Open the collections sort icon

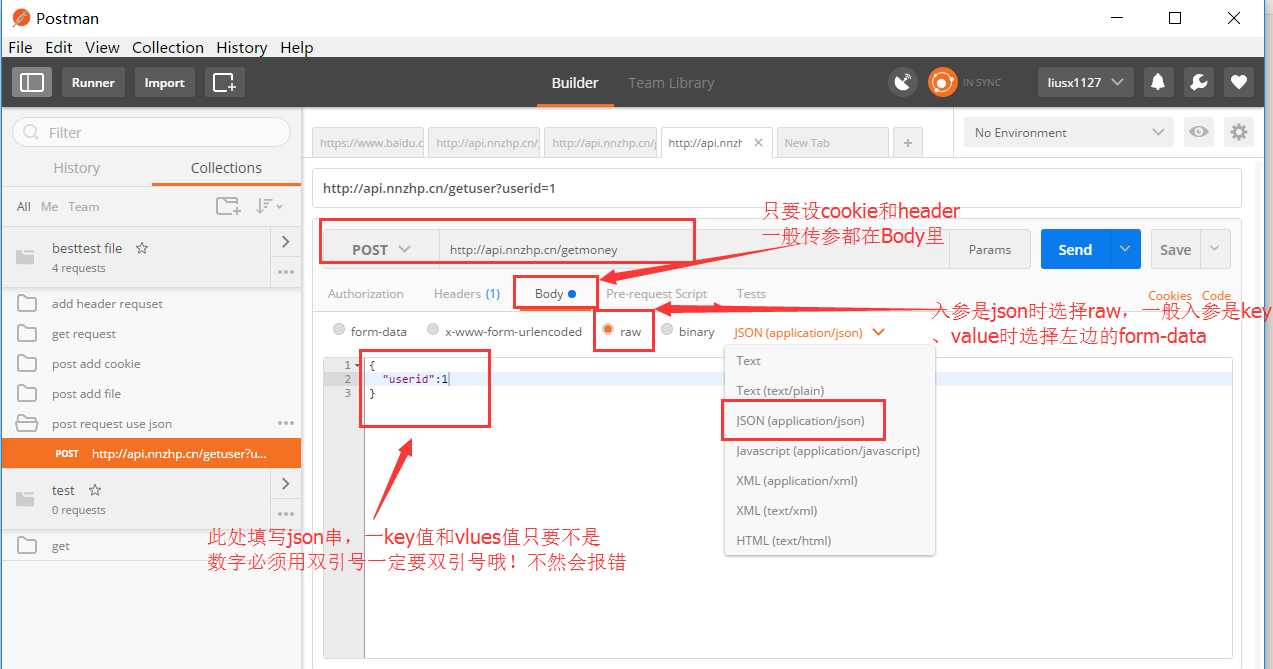[268, 206]
